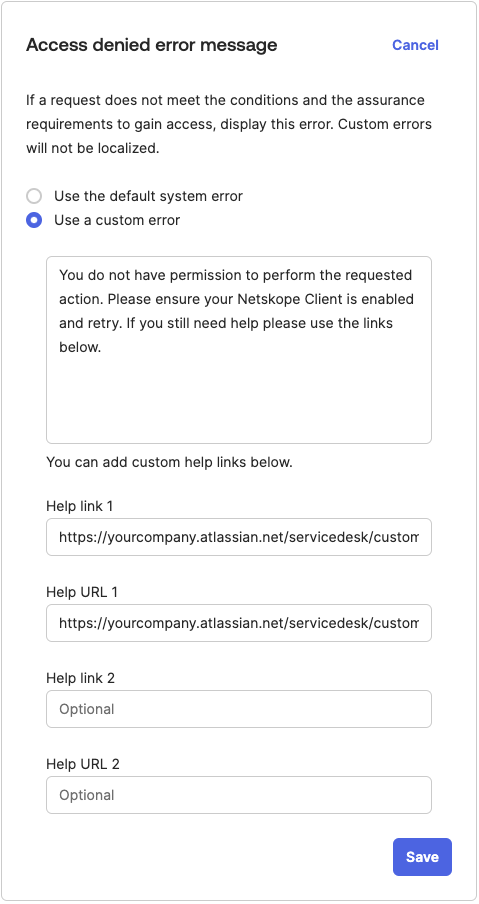The width and height of the screenshot is (479, 904).
Task: Click the "You can add custom help links below" text
Action: click(169, 462)
